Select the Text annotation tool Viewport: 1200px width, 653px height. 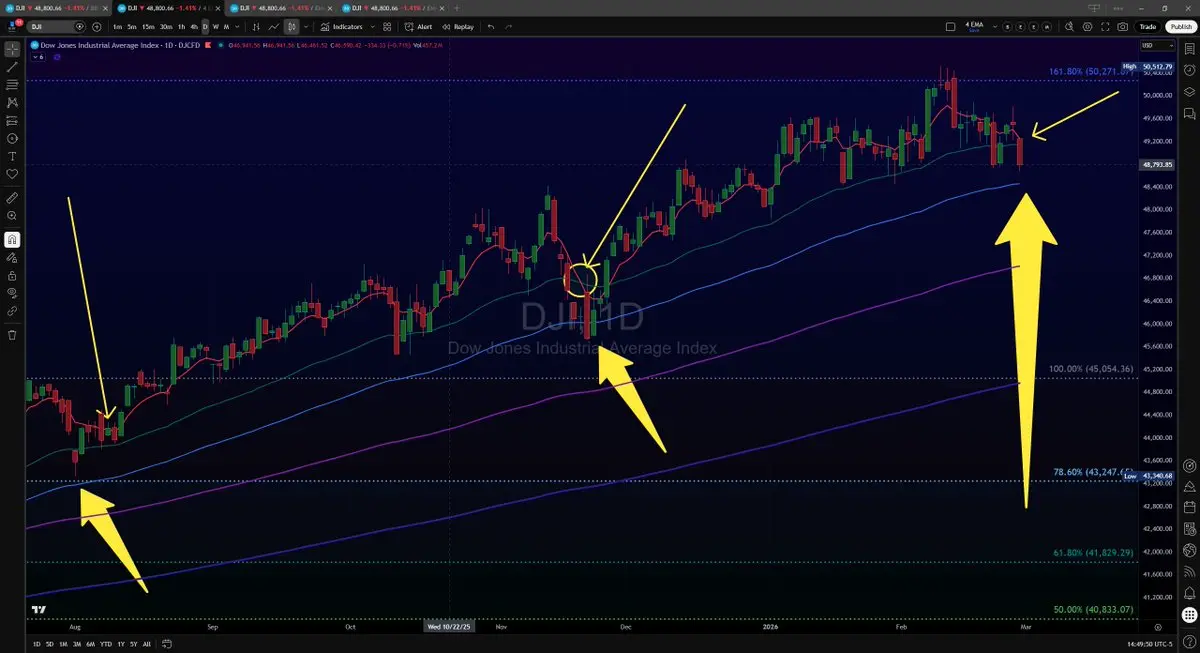point(12,156)
